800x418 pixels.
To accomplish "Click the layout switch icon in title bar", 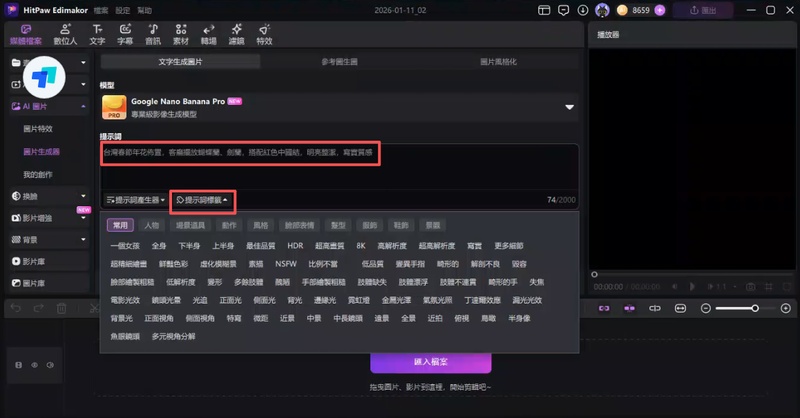I will [x=544, y=10].
